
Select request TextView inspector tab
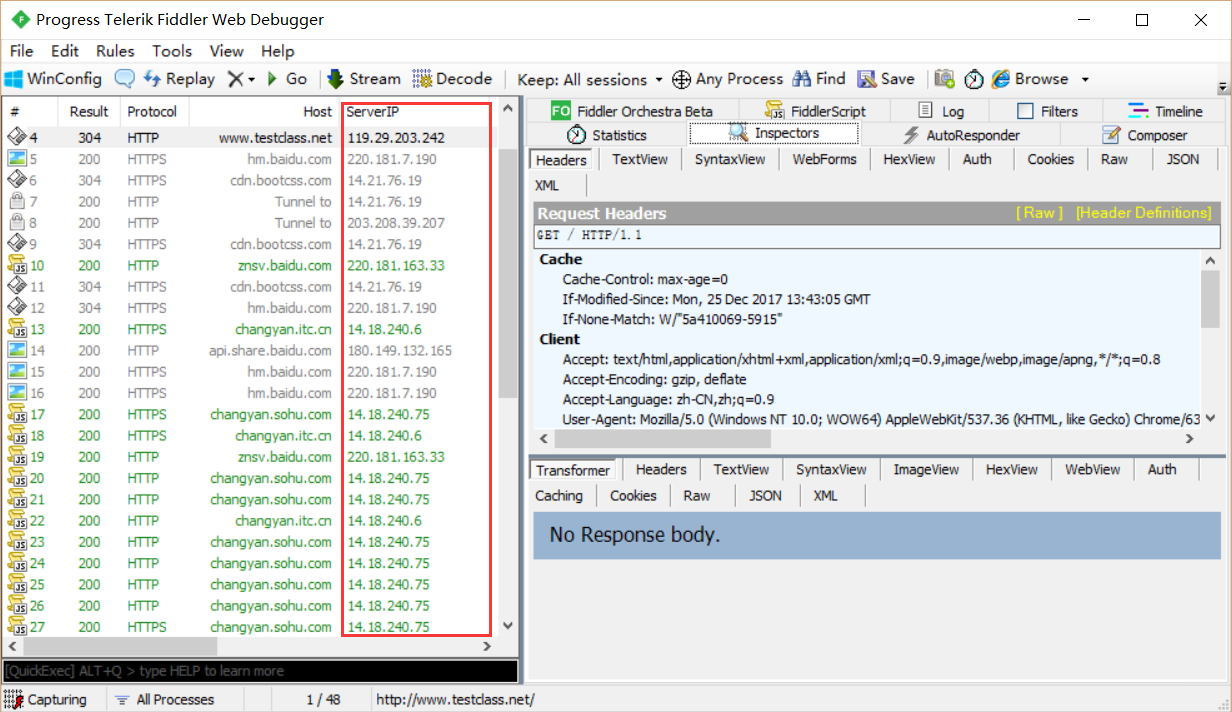click(x=639, y=159)
